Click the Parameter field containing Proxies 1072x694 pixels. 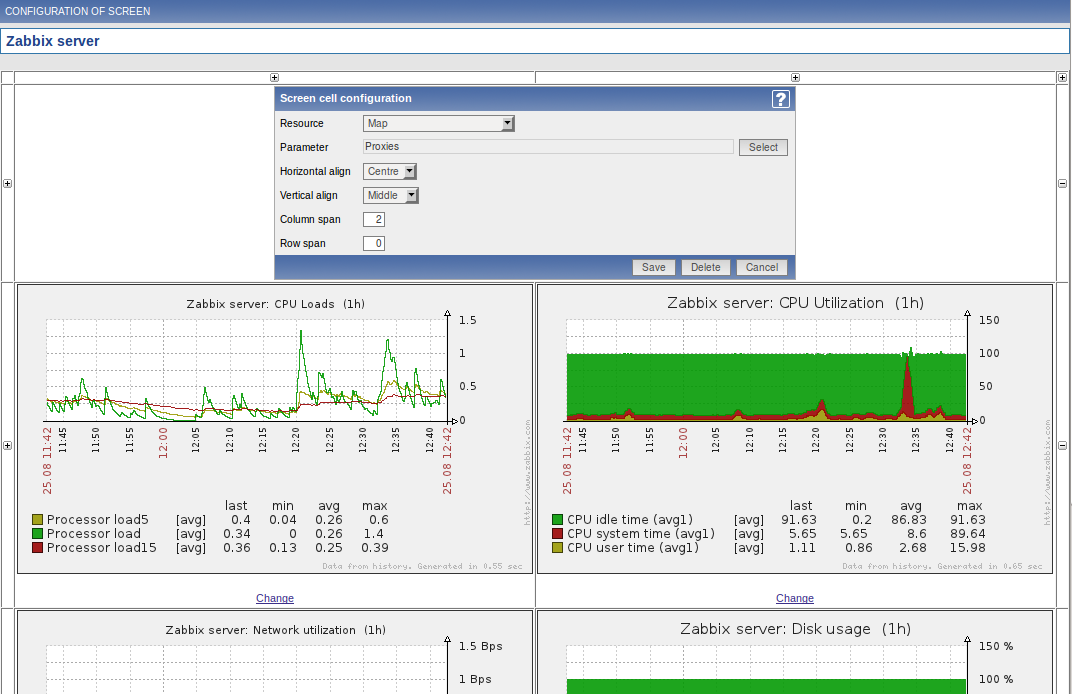[x=548, y=146]
